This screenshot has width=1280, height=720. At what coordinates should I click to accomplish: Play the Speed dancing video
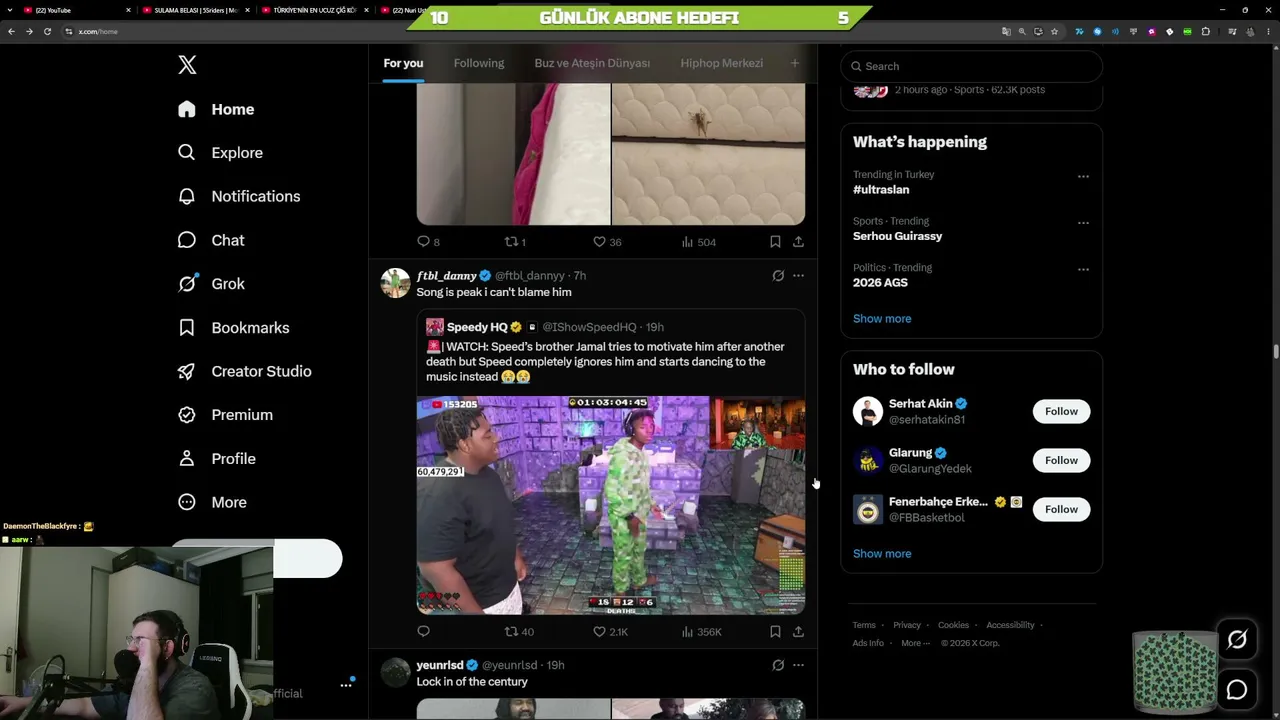[611, 505]
